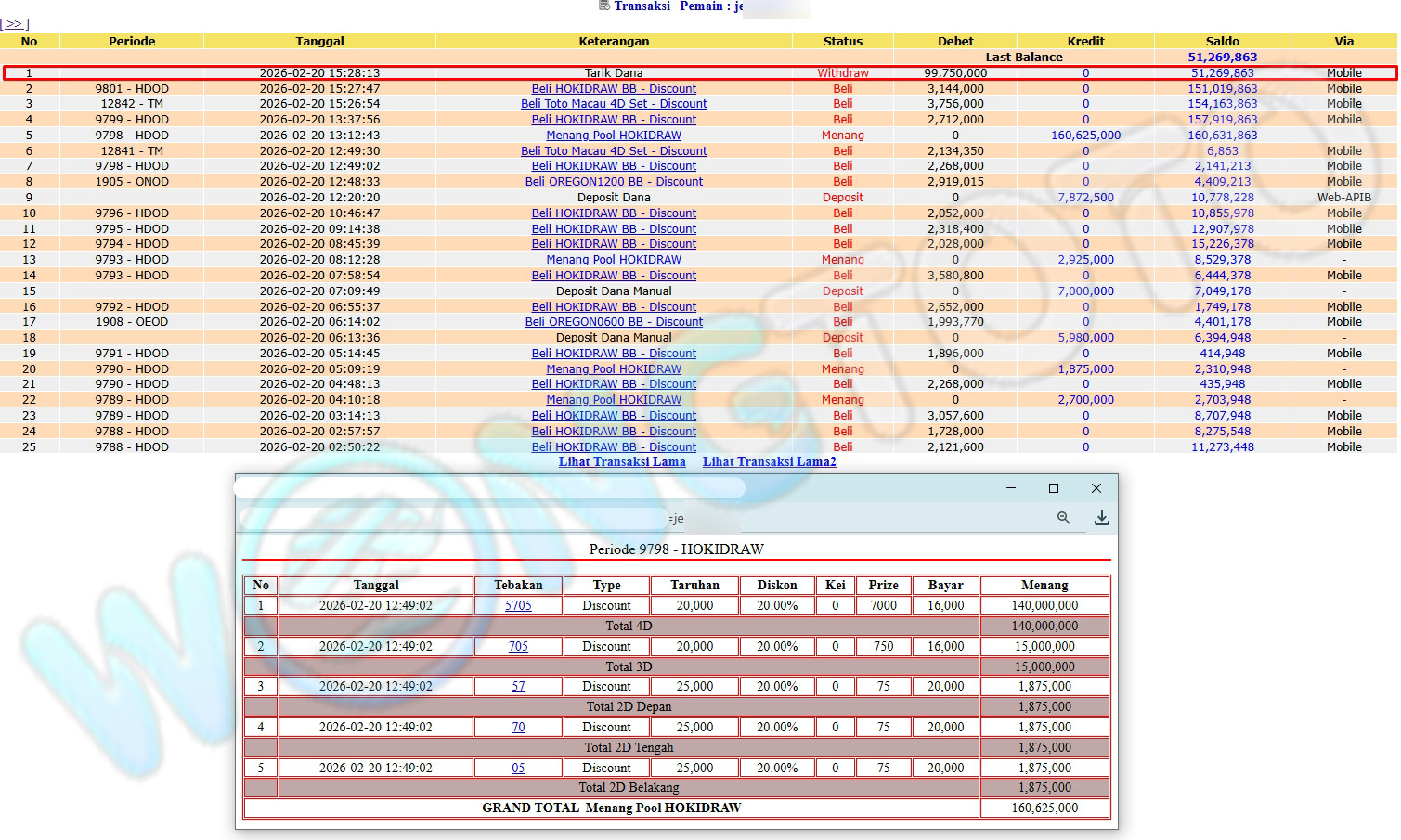The width and height of the screenshot is (1401, 840).
Task: Open Beli Toto Macau 4D Set for periode 12841
Action: (x=614, y=151)
